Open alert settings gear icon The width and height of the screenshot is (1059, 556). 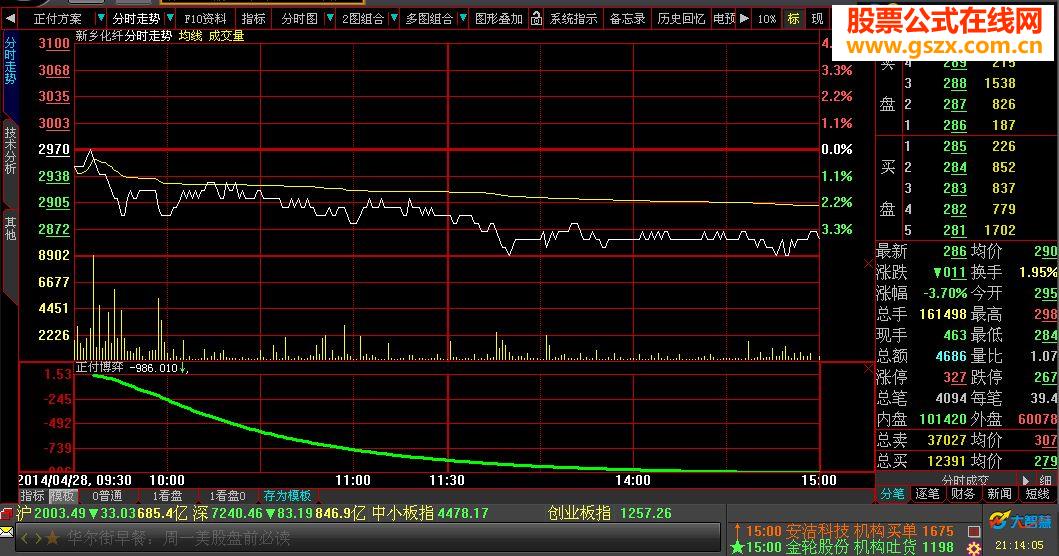pyautogui.click(x=973, y=547)
